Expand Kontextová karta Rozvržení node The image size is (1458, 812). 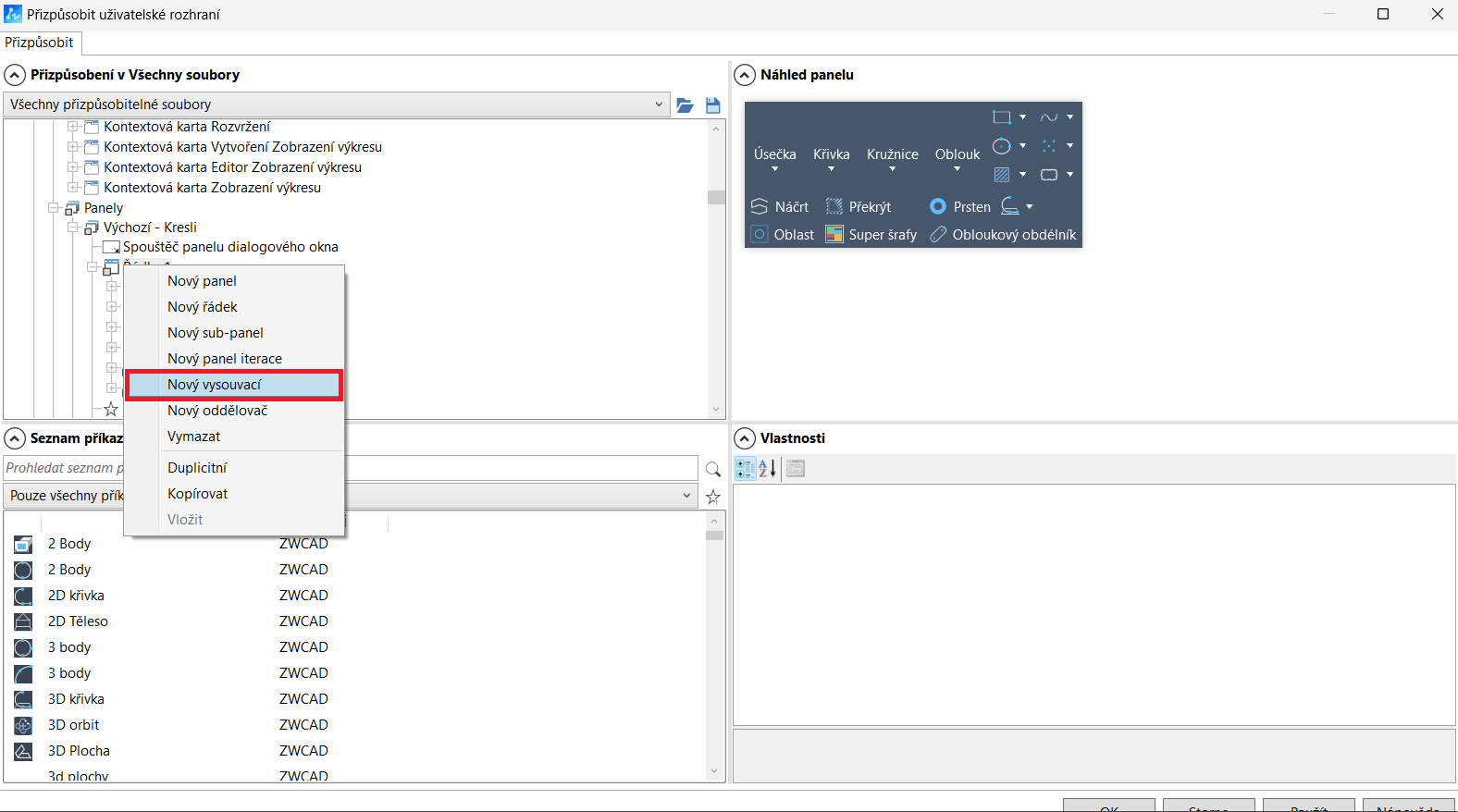pyautogui.click(x=73, y=127)
